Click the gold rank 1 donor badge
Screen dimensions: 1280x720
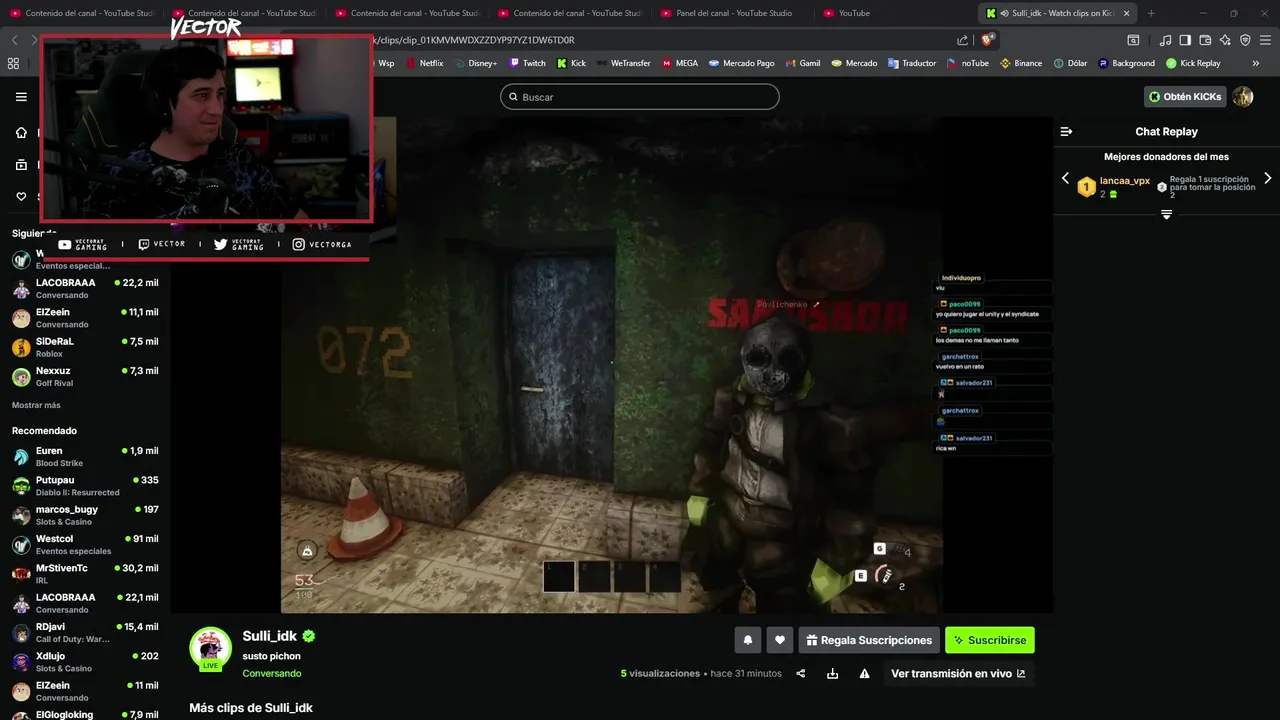point(1086,187)
